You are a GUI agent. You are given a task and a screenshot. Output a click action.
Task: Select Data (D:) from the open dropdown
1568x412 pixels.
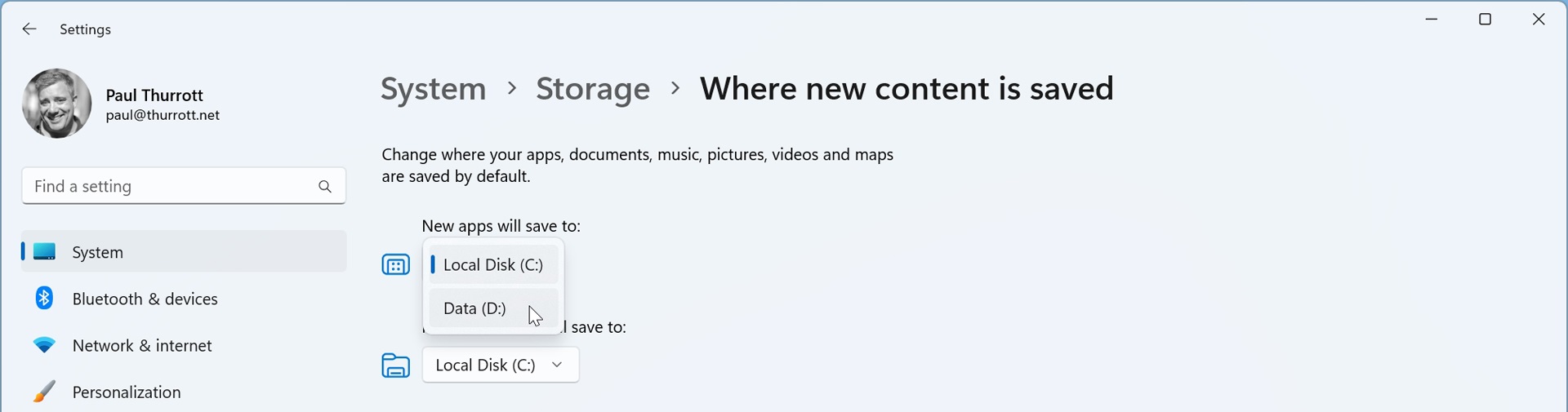point(475,308)
